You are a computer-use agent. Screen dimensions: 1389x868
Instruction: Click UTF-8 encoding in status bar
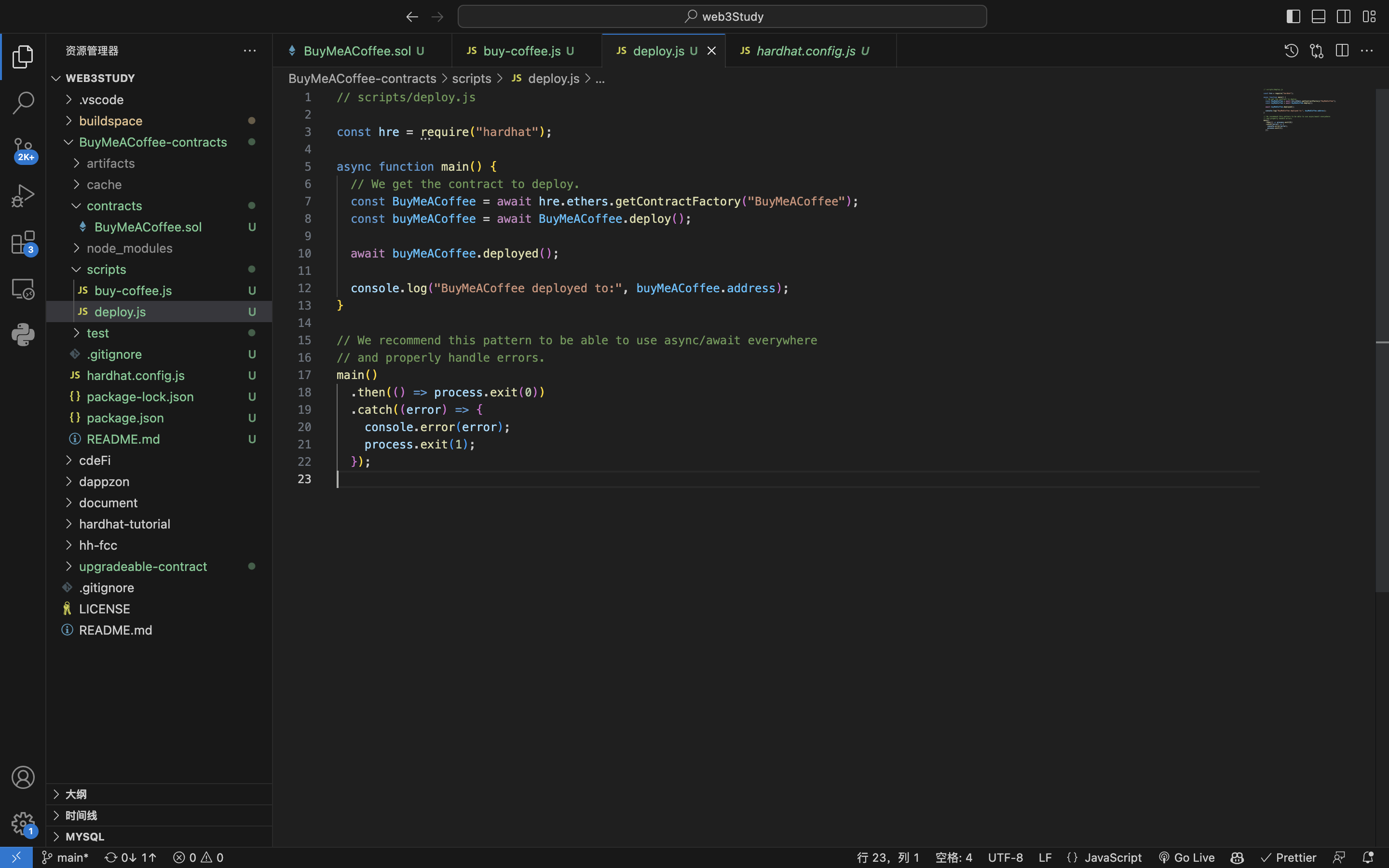1006,857
